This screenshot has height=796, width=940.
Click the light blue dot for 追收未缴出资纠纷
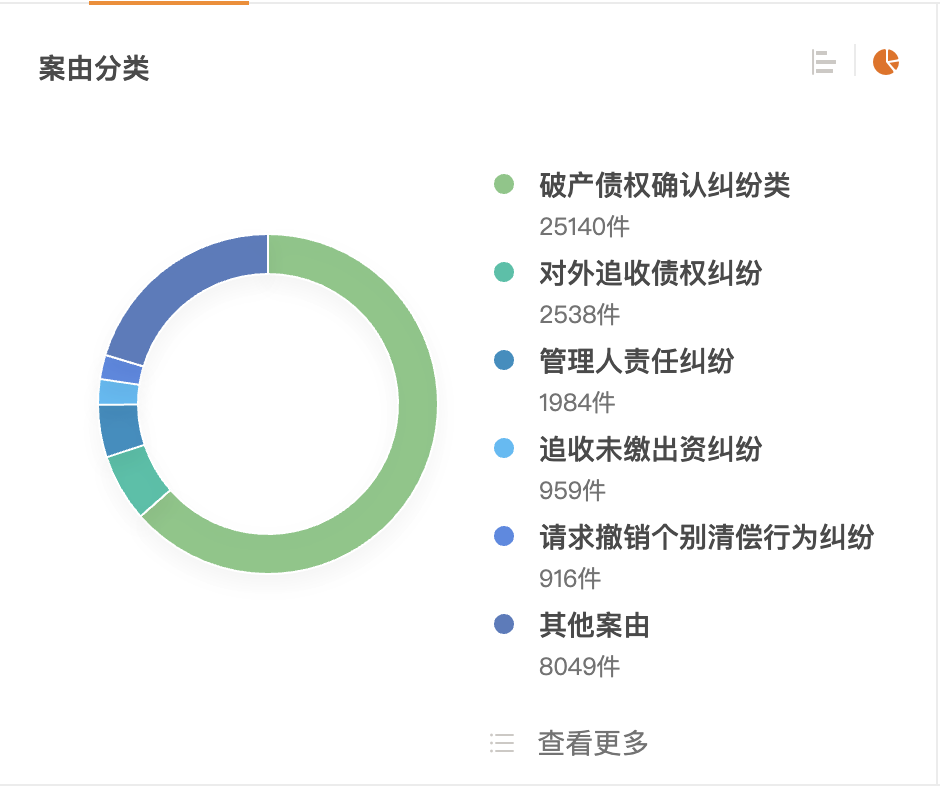tap(504, 449)
